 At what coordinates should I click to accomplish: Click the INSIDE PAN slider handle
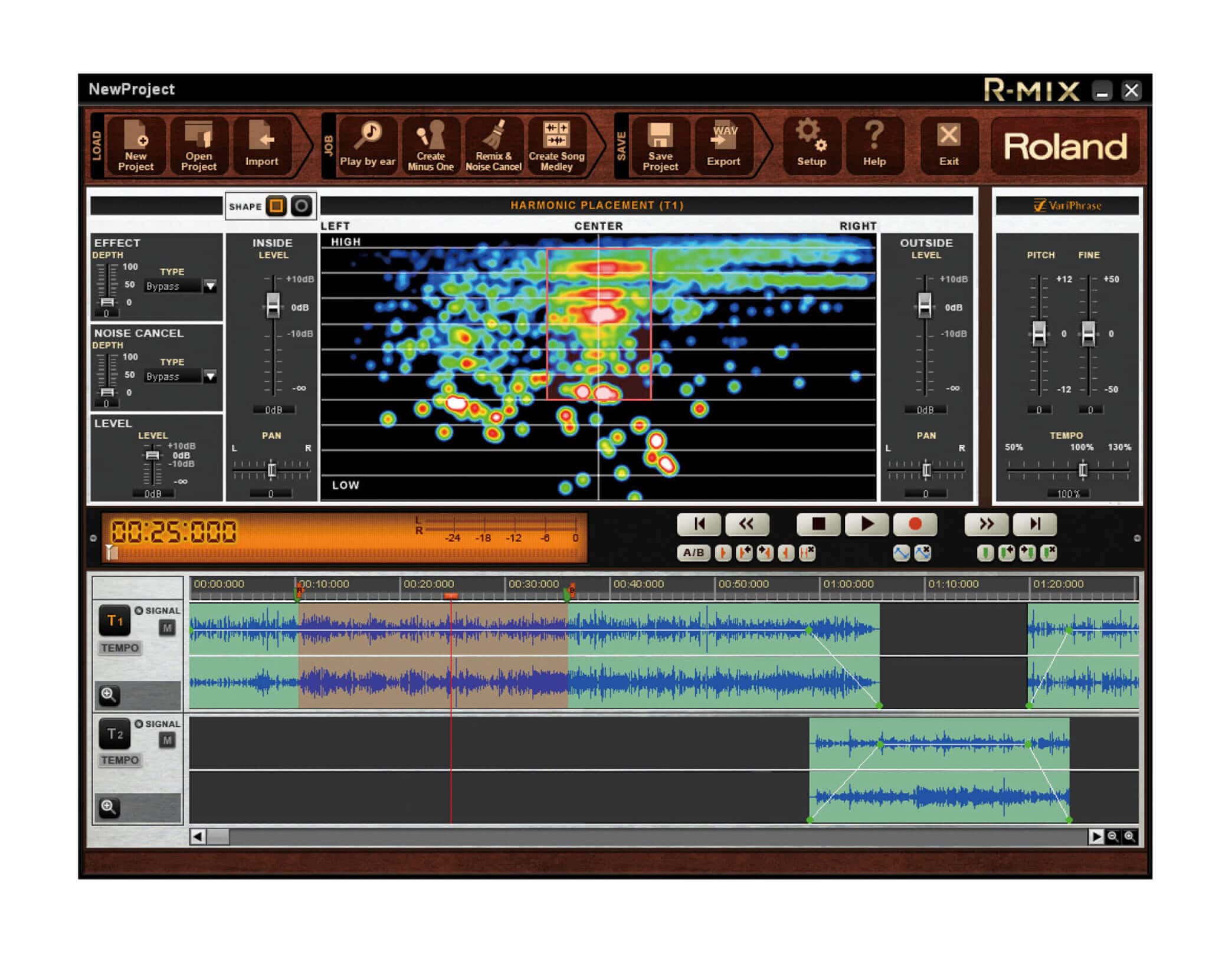tap(271, 470)
